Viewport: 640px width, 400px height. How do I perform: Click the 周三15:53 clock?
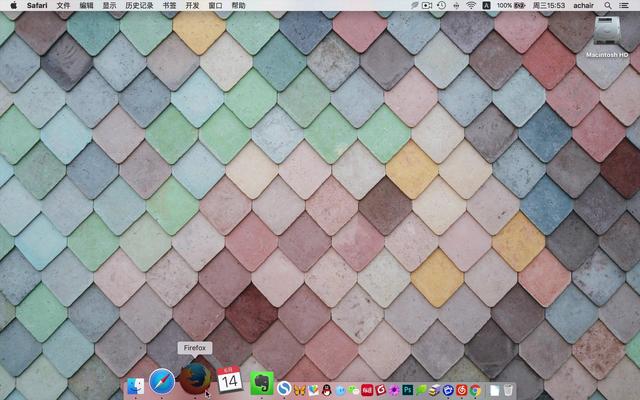pos(549,5)
